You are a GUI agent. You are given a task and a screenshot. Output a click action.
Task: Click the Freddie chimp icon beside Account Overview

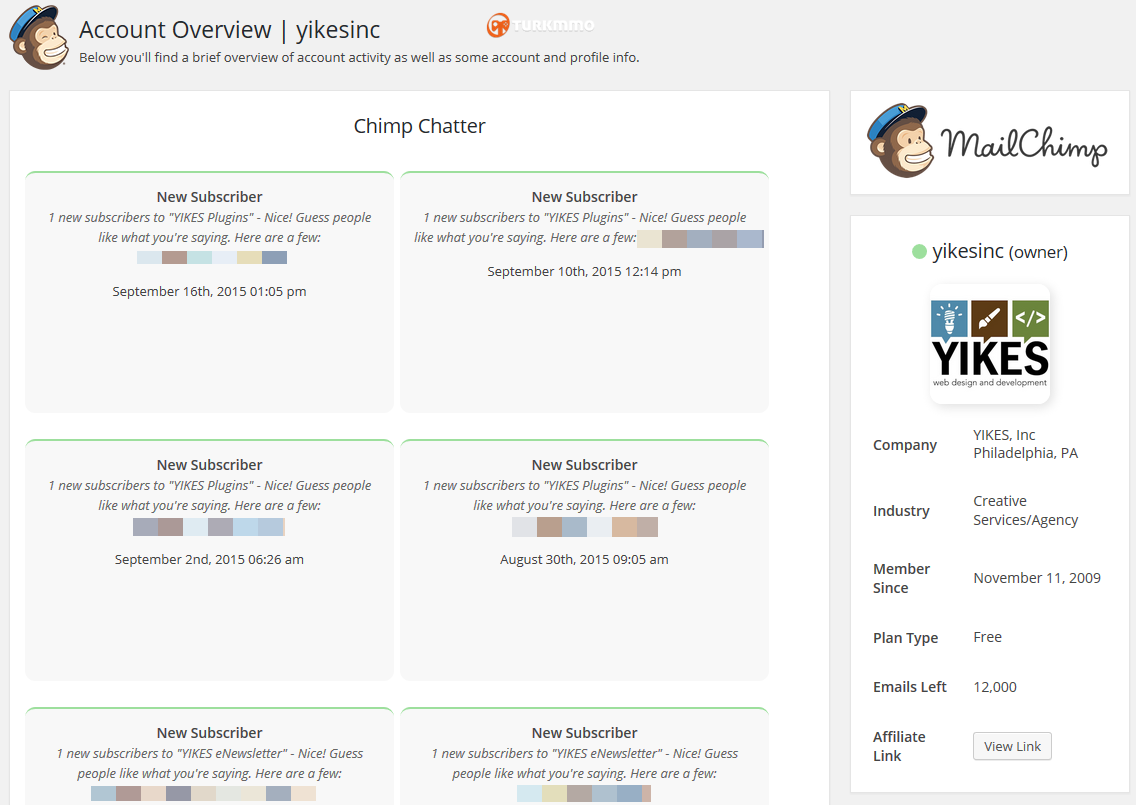click(x=39, y=37)
